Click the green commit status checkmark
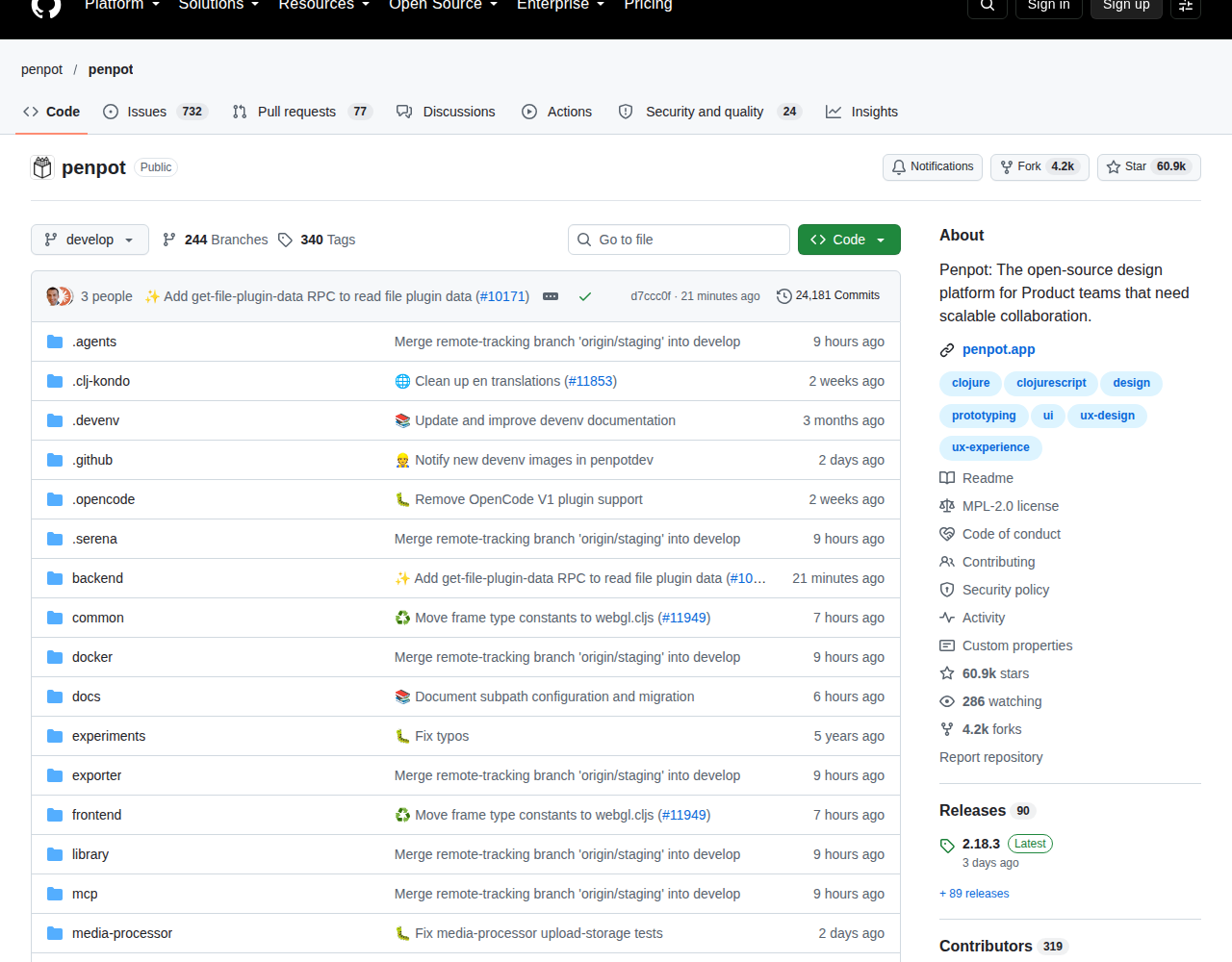The width and height of the screenshot is (1232, 962). point(584,296)
